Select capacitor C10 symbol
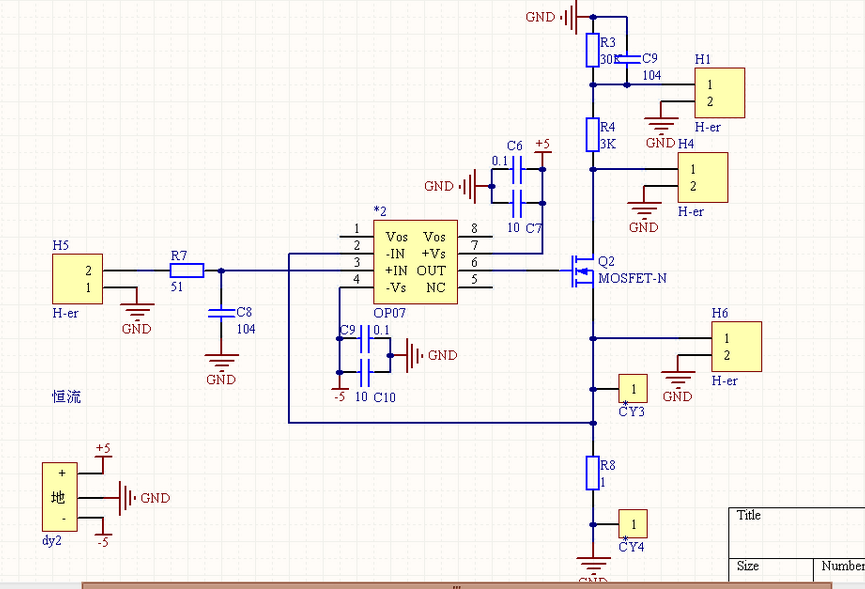 coord(365,372)
